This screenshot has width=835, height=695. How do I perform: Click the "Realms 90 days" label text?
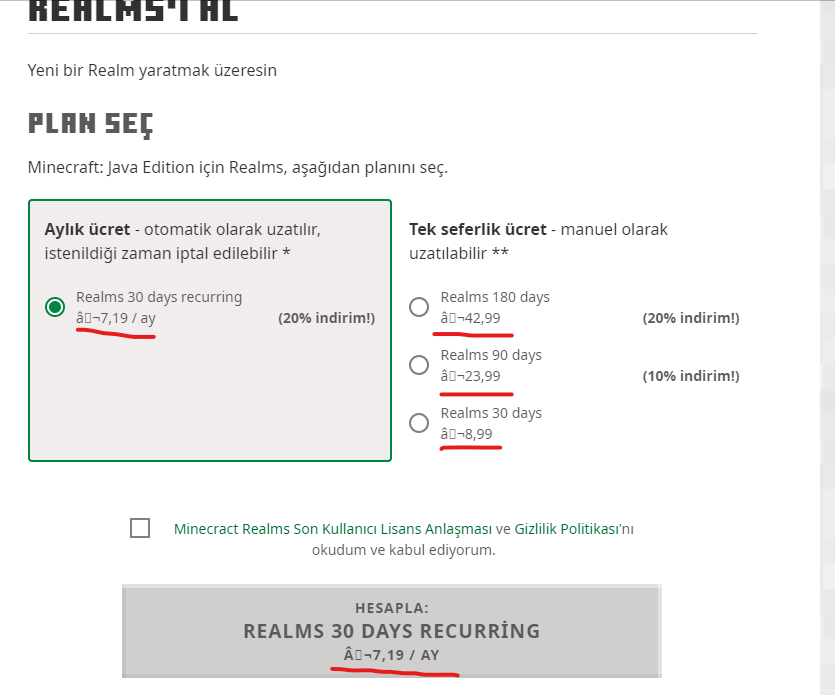point(491,355)
